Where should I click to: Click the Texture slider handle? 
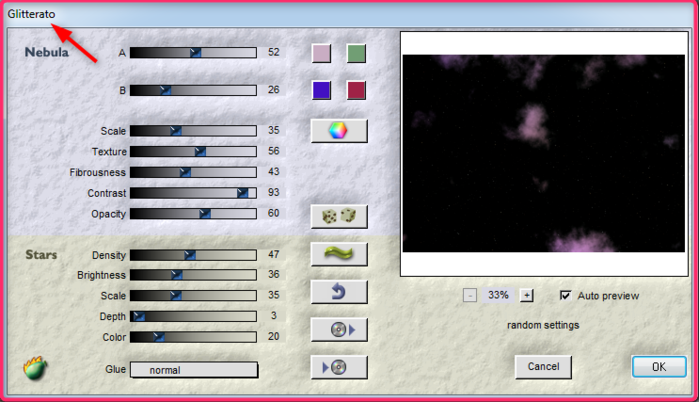tap(200, 152)
